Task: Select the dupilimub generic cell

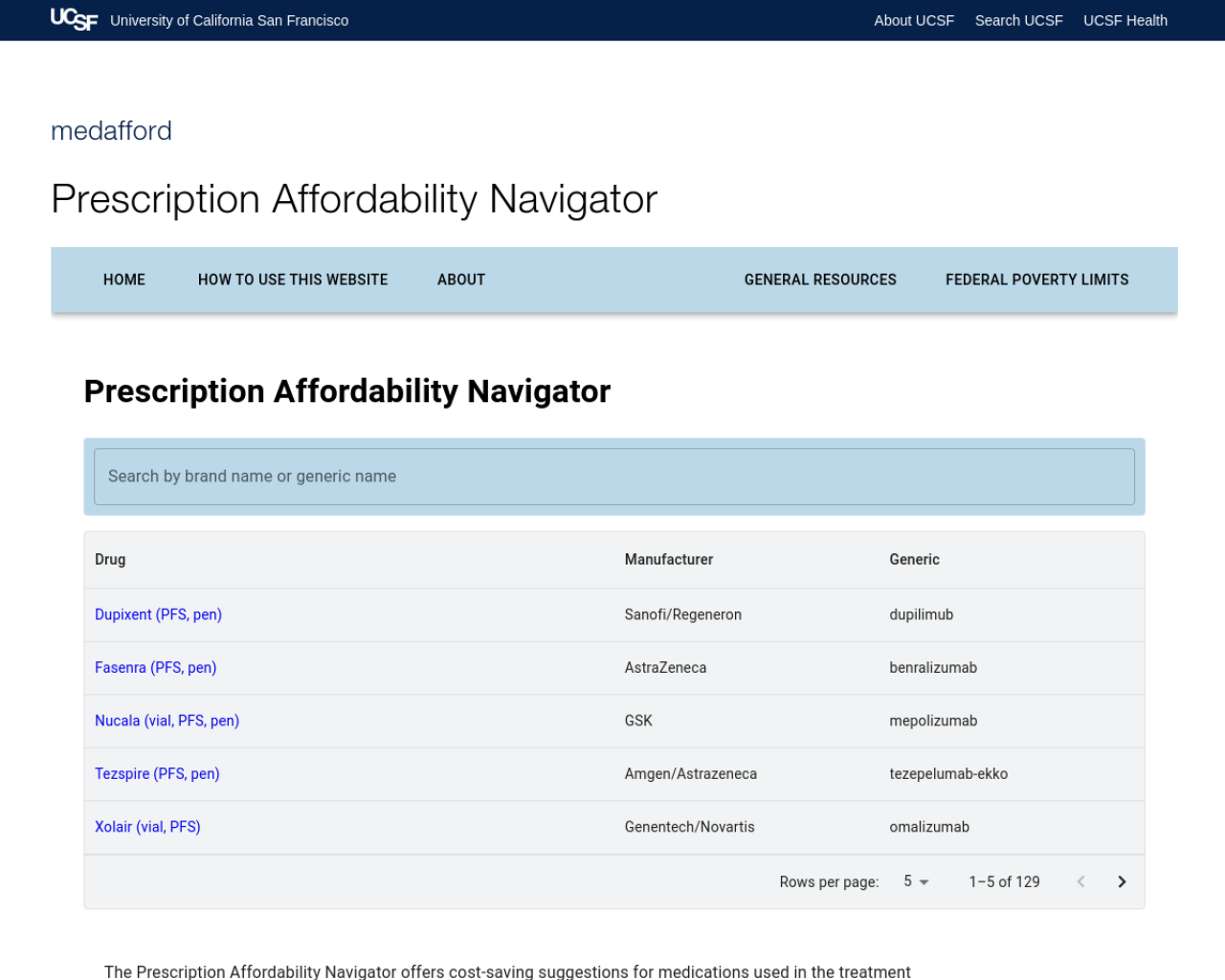Action: [921, 614]
